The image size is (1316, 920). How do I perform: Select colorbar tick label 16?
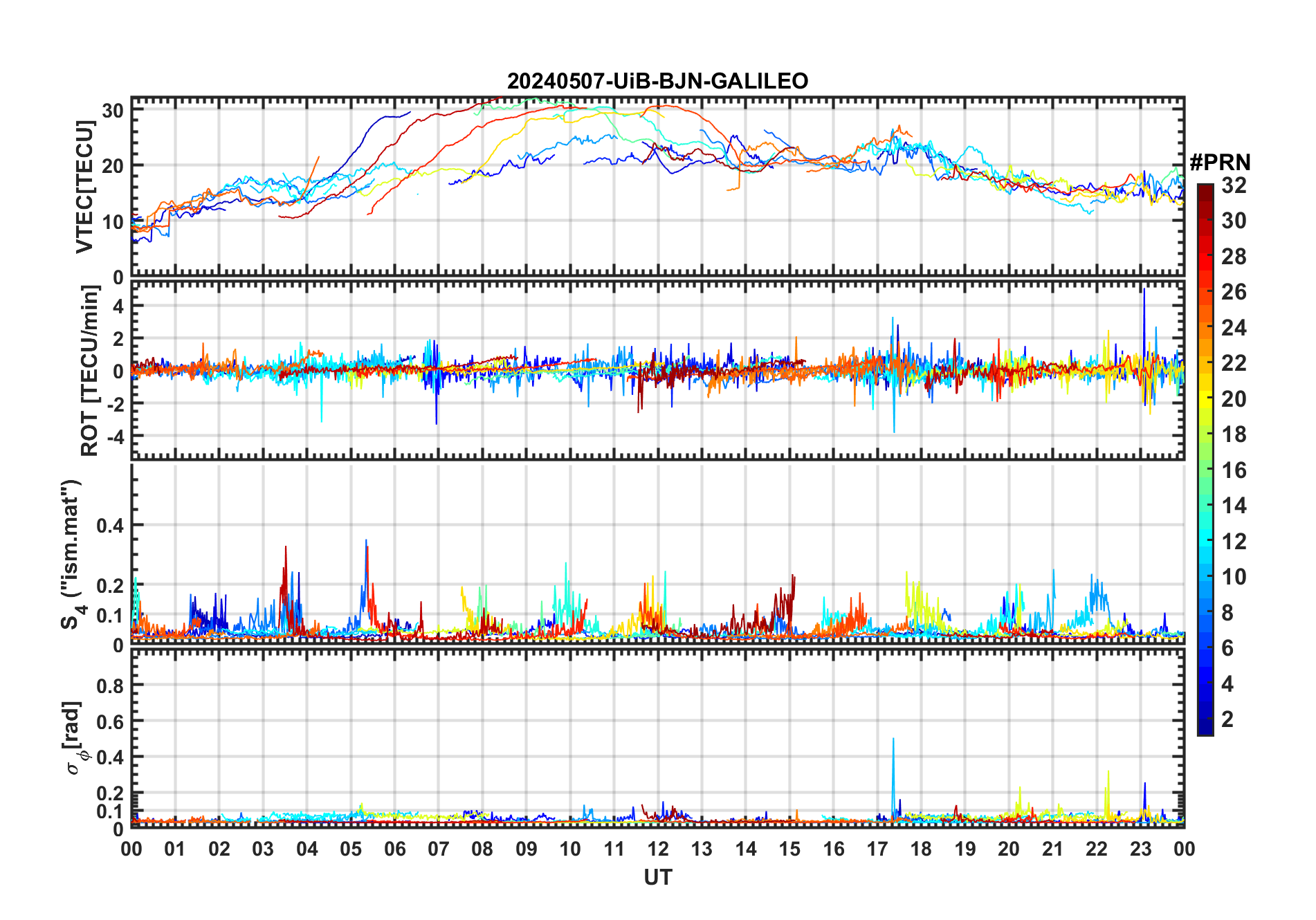coord(1234,470)
